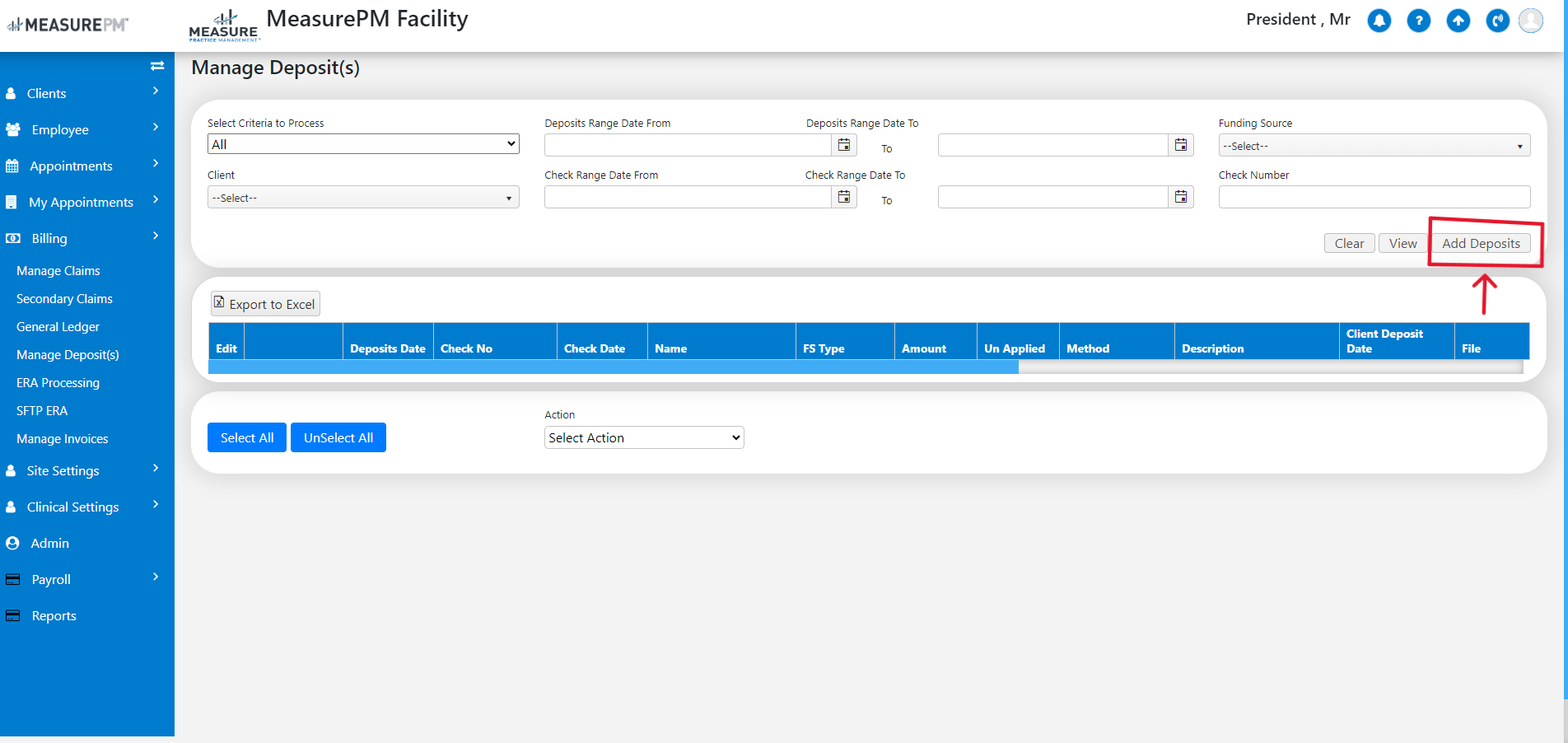Screen dimensions: 1568x743
Task: Open Manage Deposit(s) menu item
Action: (68, 355)
